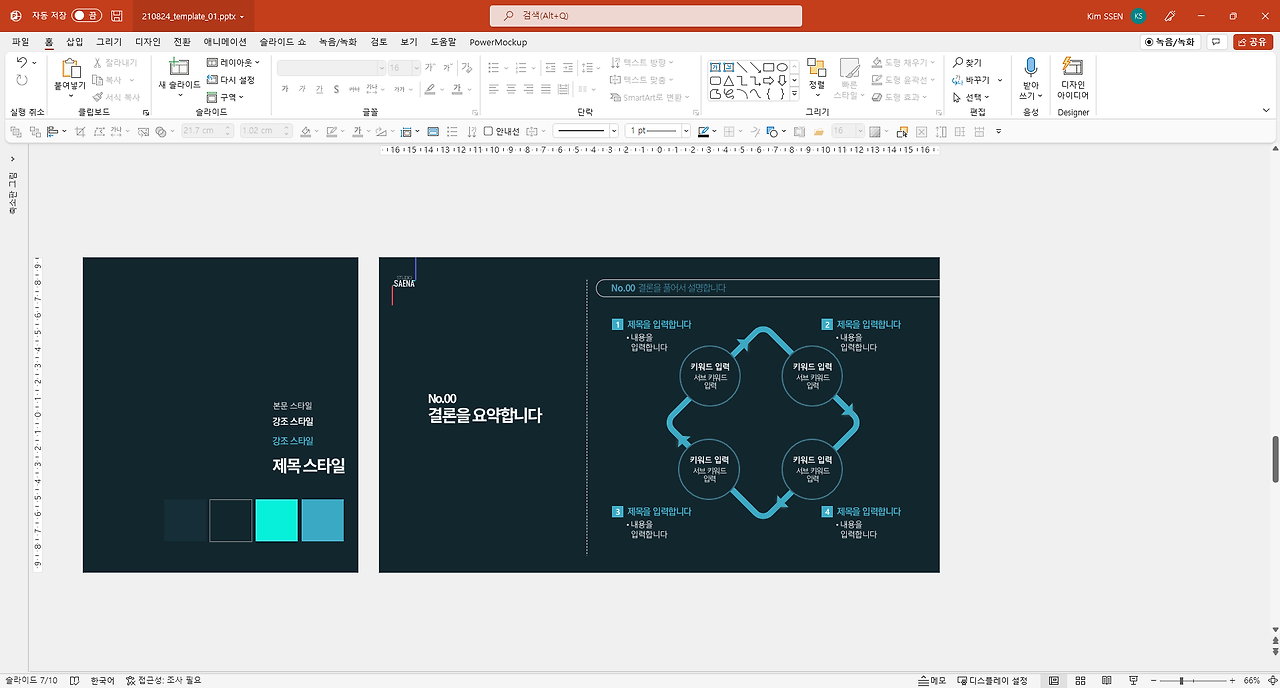Click the search box 검색(Alt+Q)
Image resolution: width=1280 pixels, height=688 pixels.
(646, 16)
